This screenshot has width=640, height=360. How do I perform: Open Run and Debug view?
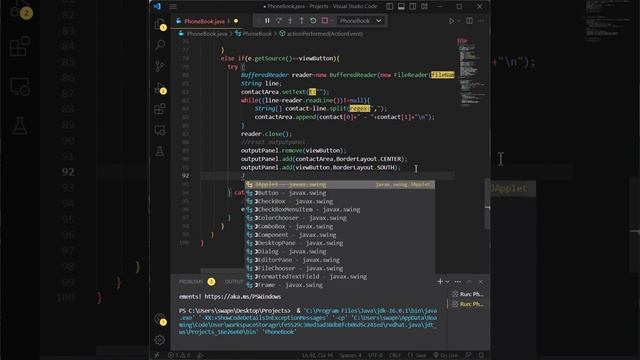point(160,88)
